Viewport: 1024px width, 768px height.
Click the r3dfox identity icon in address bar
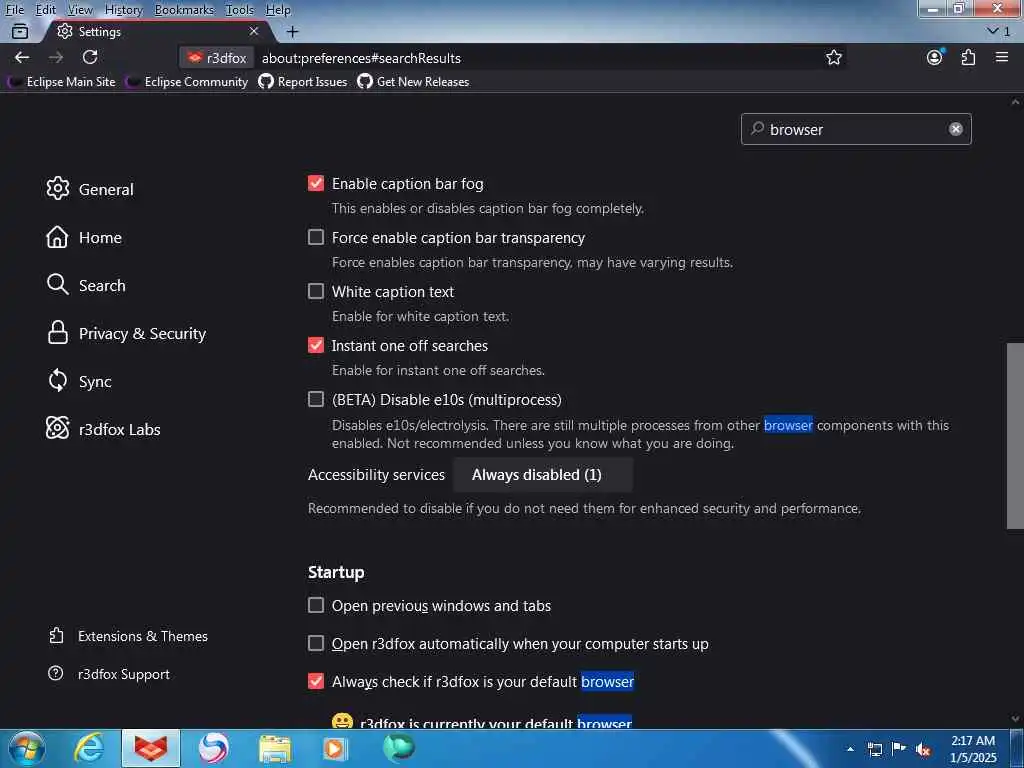(217, 58)
